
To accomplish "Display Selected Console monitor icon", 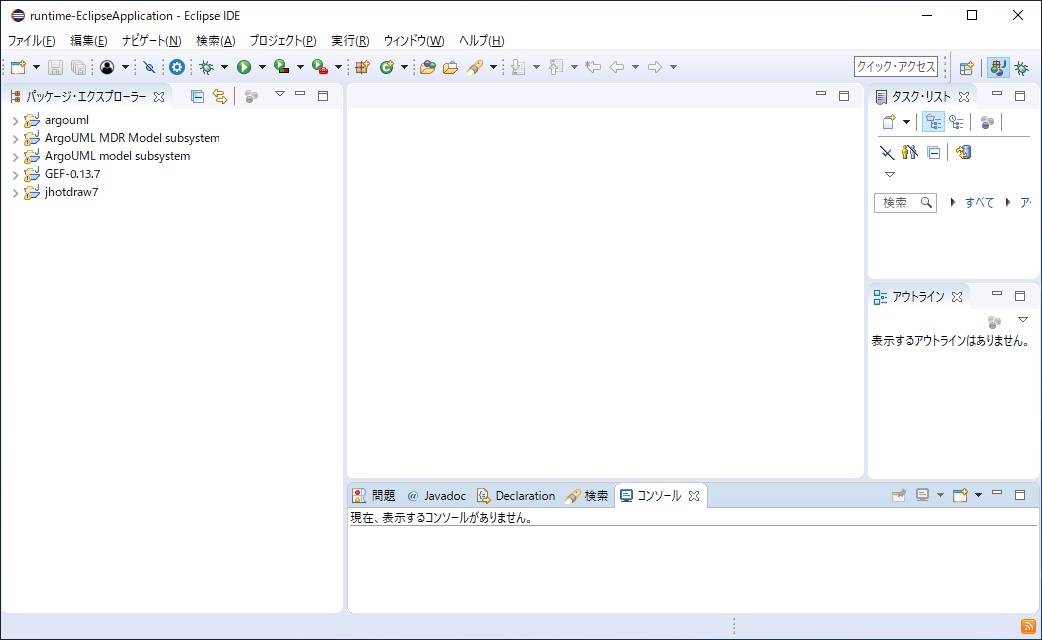I will click(922, 495).
